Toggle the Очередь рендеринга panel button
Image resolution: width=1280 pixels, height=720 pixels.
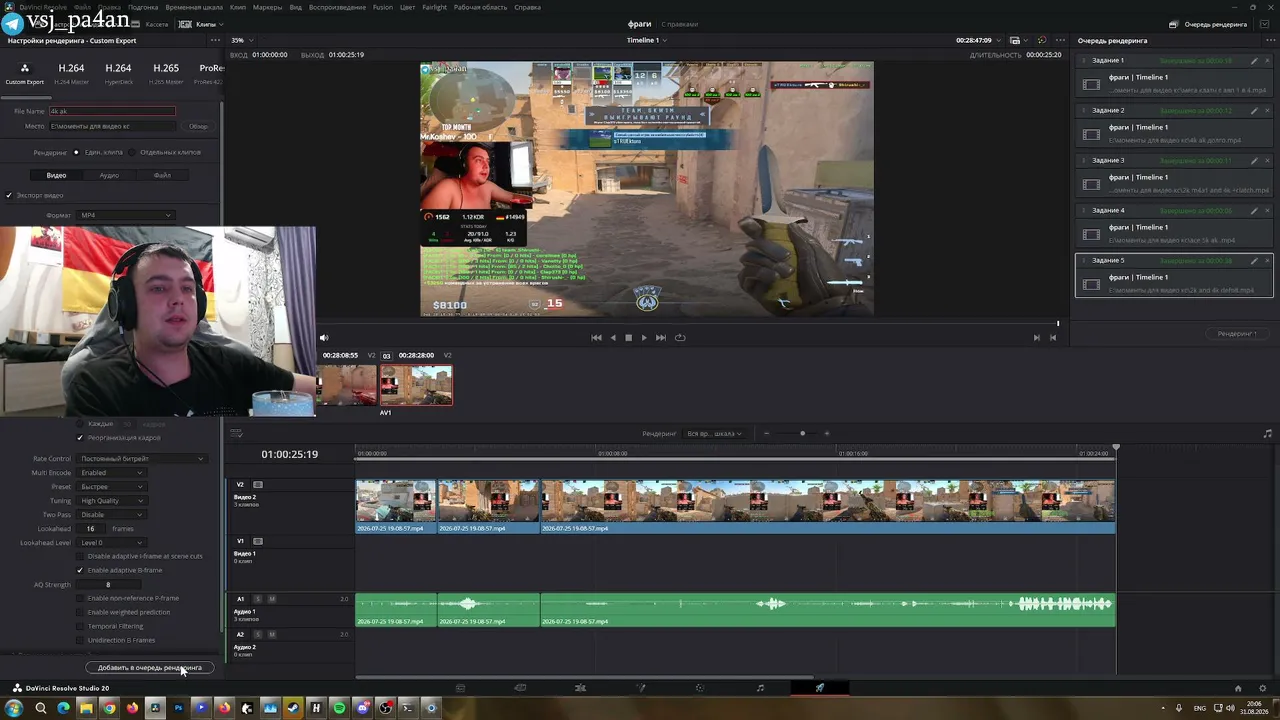click(1209, 24)
